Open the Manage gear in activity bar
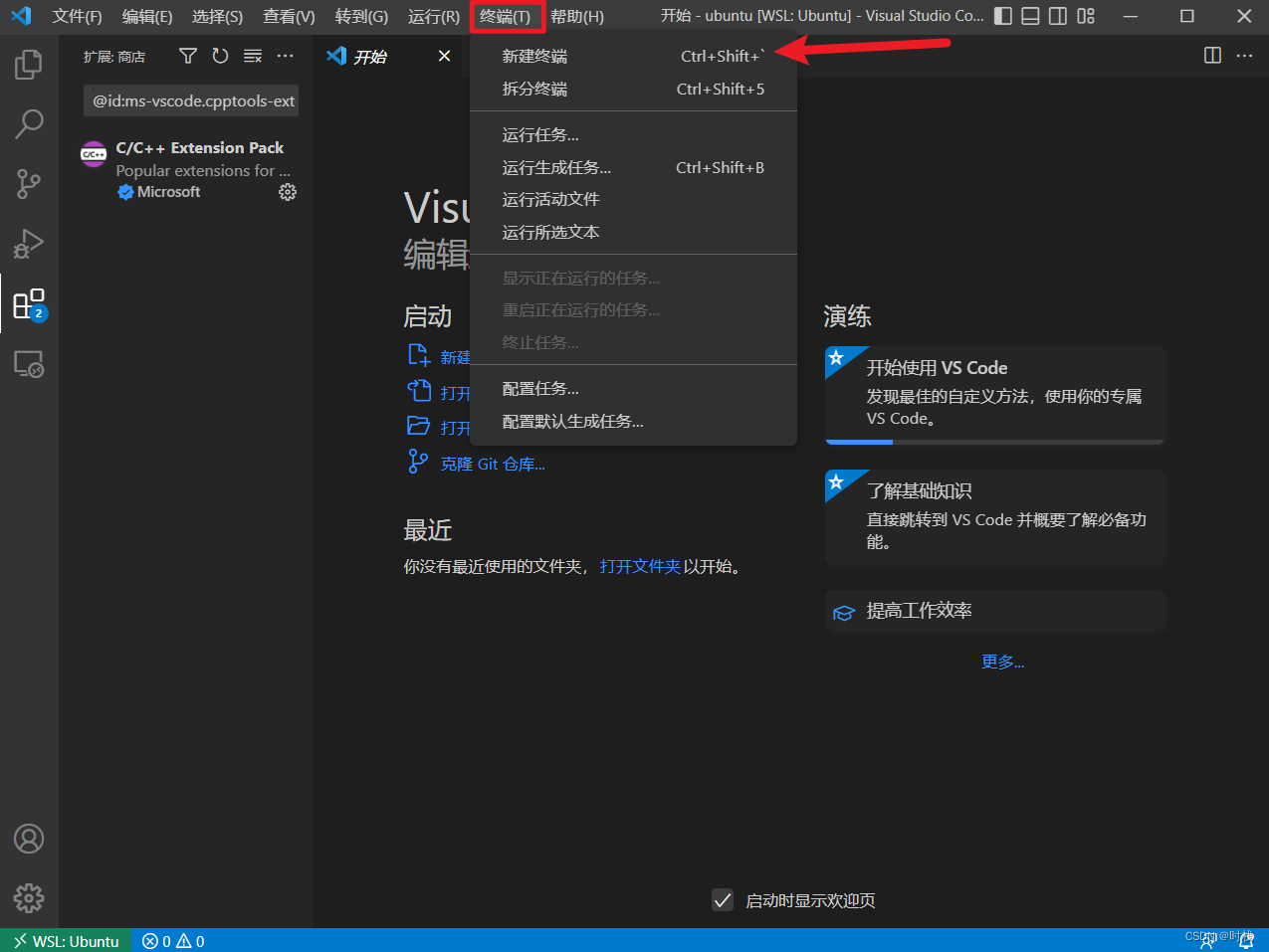1269x952 pixels. (29, 898)
